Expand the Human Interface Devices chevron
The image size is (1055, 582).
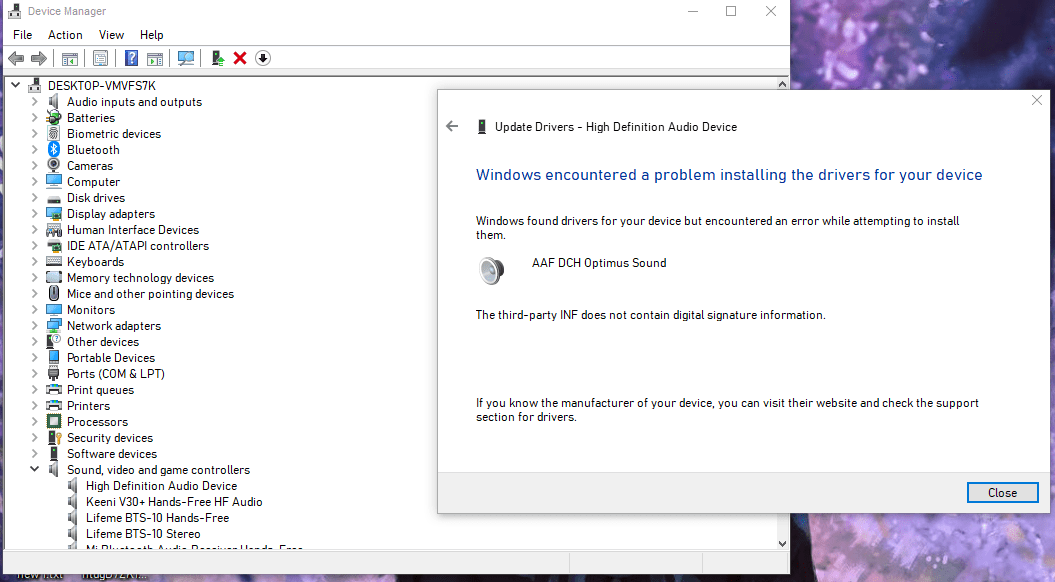coord(34,230)
